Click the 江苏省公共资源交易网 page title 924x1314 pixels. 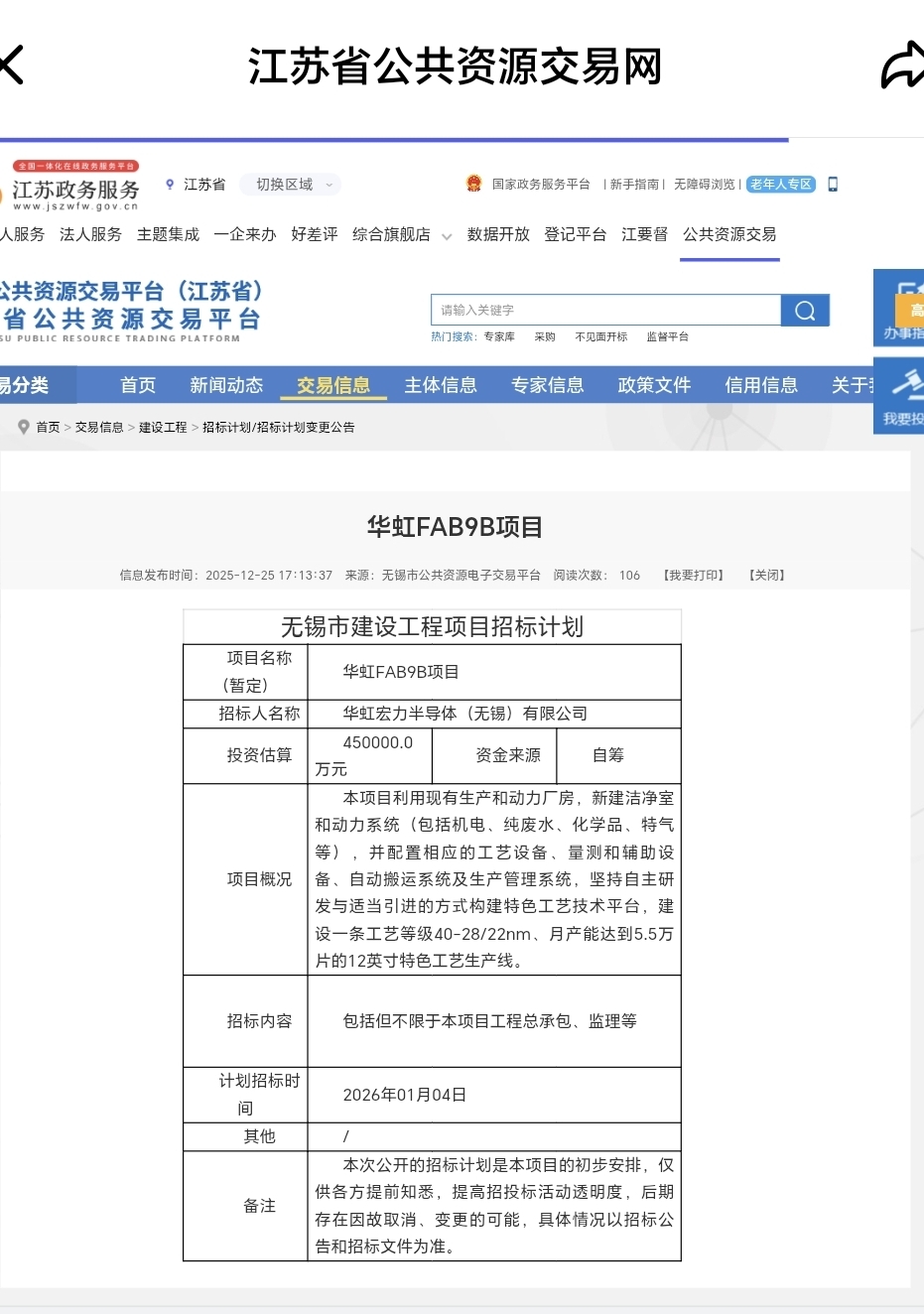click(x=455, y=66)
